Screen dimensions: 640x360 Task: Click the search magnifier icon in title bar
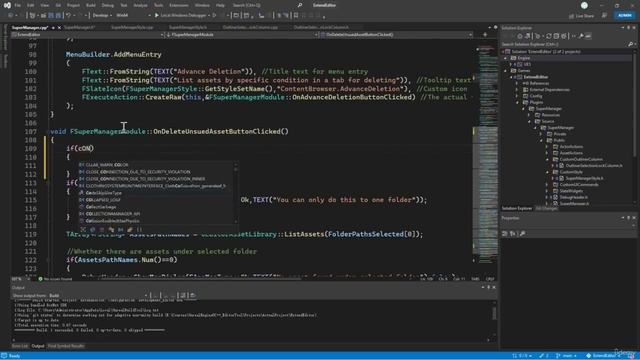[300, 5]
